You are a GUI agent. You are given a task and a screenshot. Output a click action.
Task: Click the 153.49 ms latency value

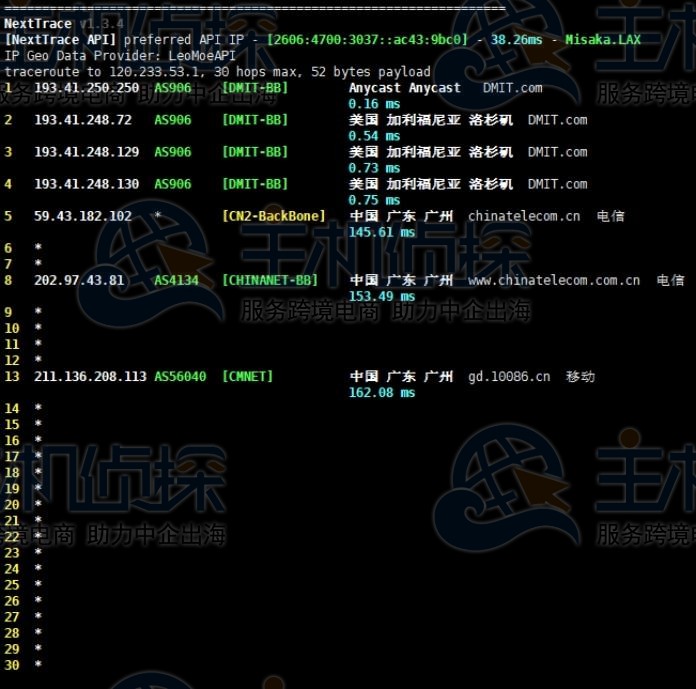[382, 297]
